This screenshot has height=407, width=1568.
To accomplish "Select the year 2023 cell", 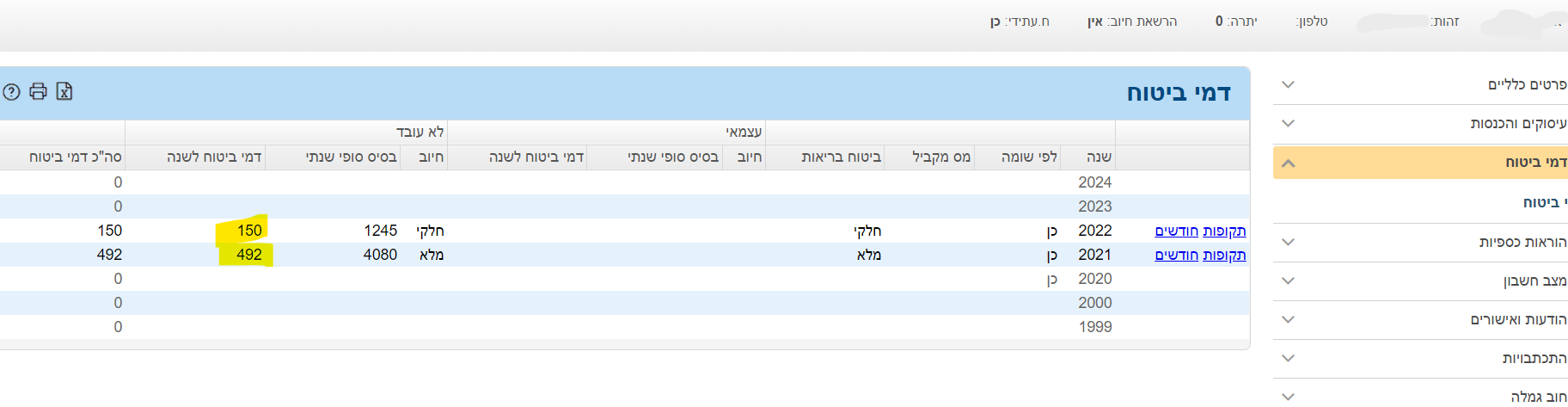I will [1095, 207].
